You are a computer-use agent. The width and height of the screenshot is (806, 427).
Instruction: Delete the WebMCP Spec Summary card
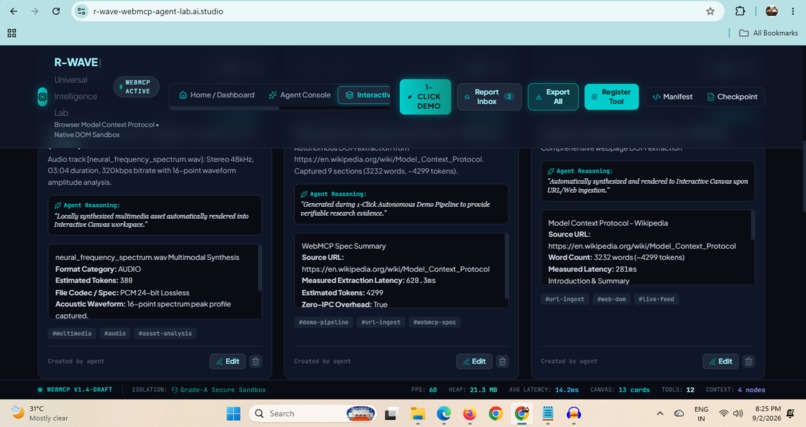(502, 361)
